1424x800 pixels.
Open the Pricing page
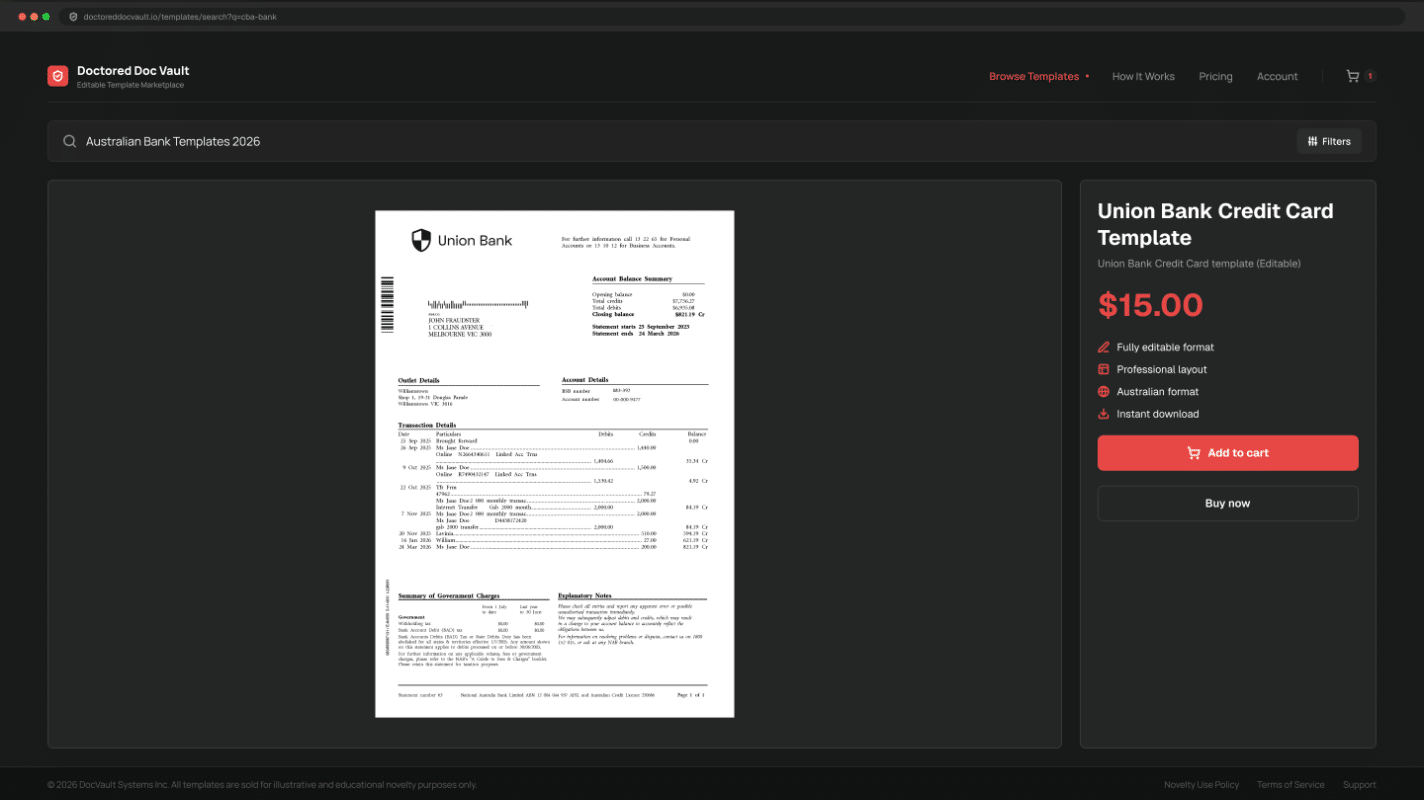pos(1216,76)
